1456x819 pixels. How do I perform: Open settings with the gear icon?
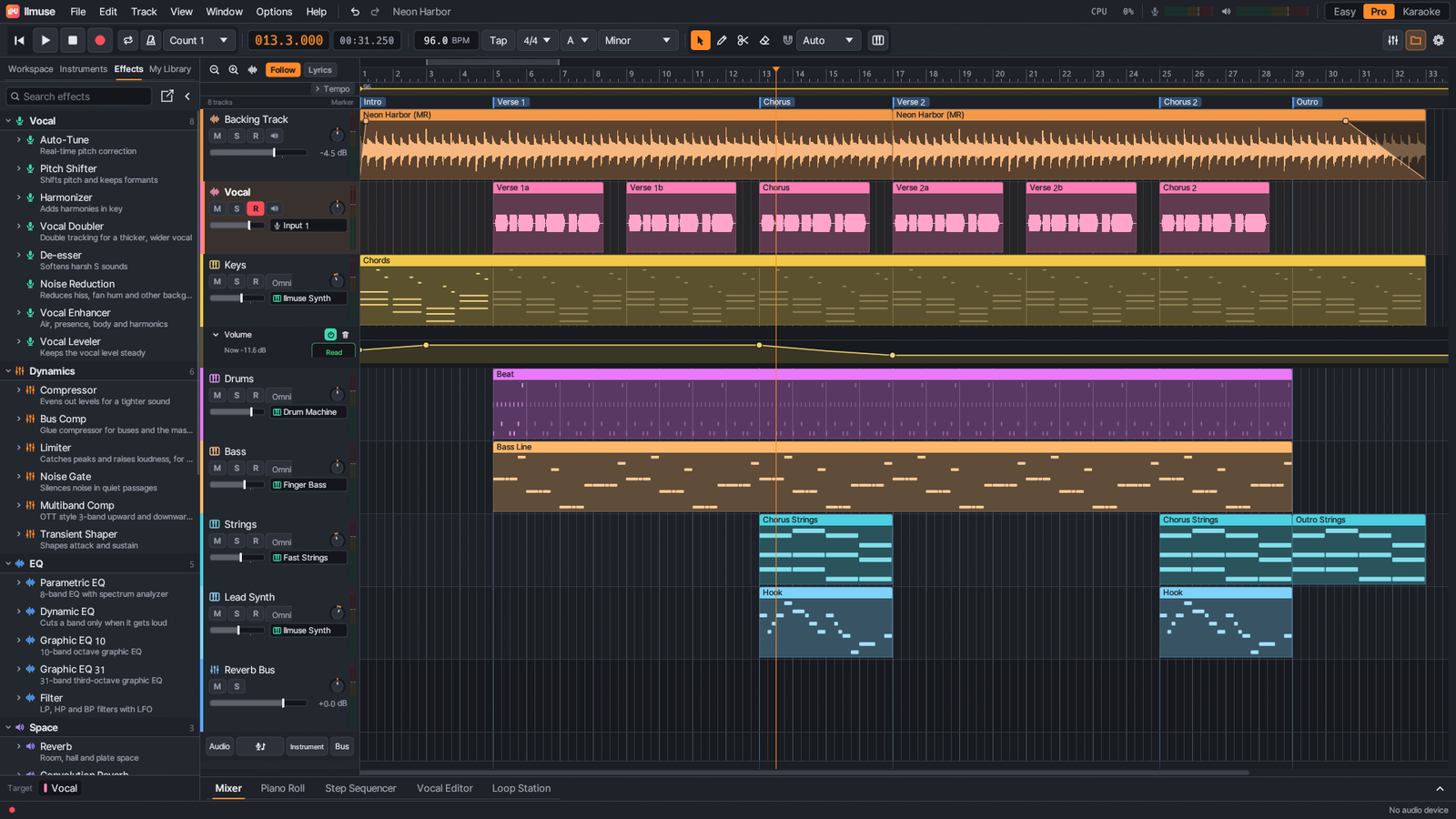click(x=1439, y=40)
